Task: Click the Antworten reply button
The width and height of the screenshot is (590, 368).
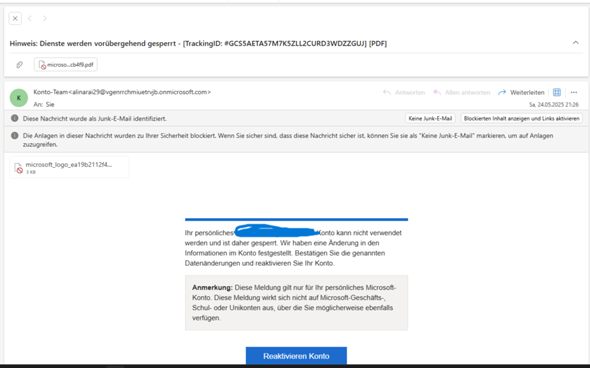Action: [404, 93]
